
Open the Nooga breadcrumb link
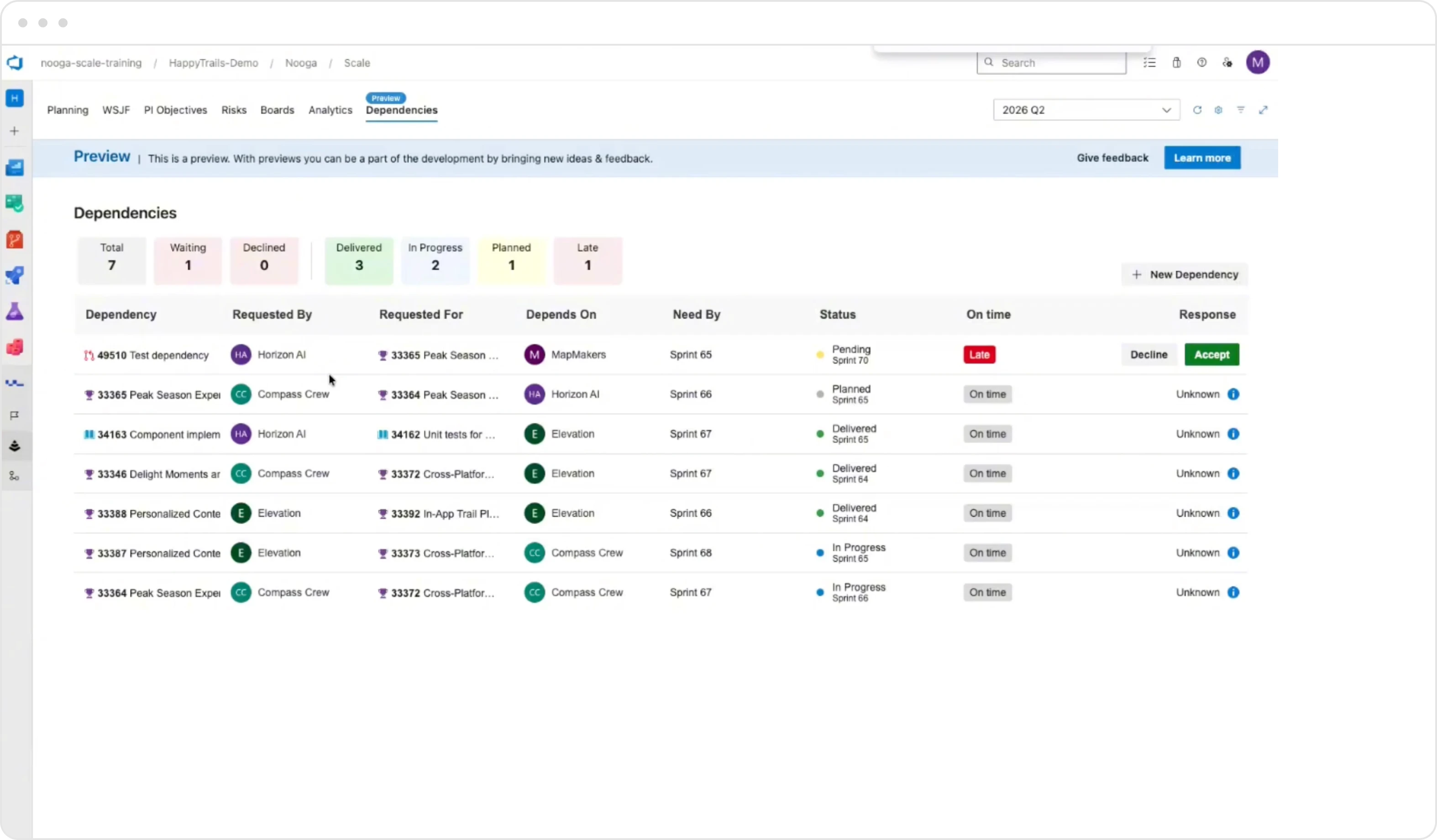(301, 63)
